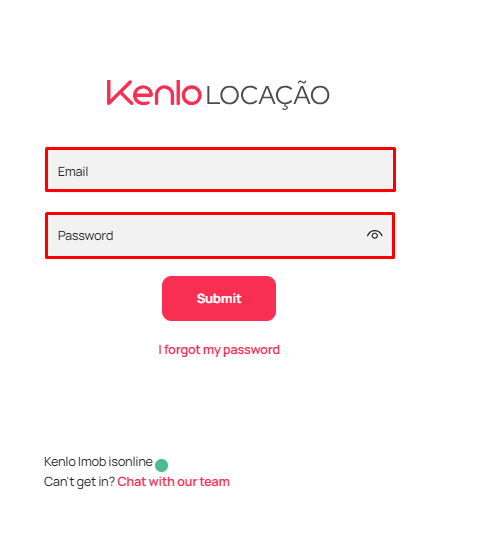Open Chat with our team link
The width and height of the screenshot is (483, 534).
[x=173, y=482]
